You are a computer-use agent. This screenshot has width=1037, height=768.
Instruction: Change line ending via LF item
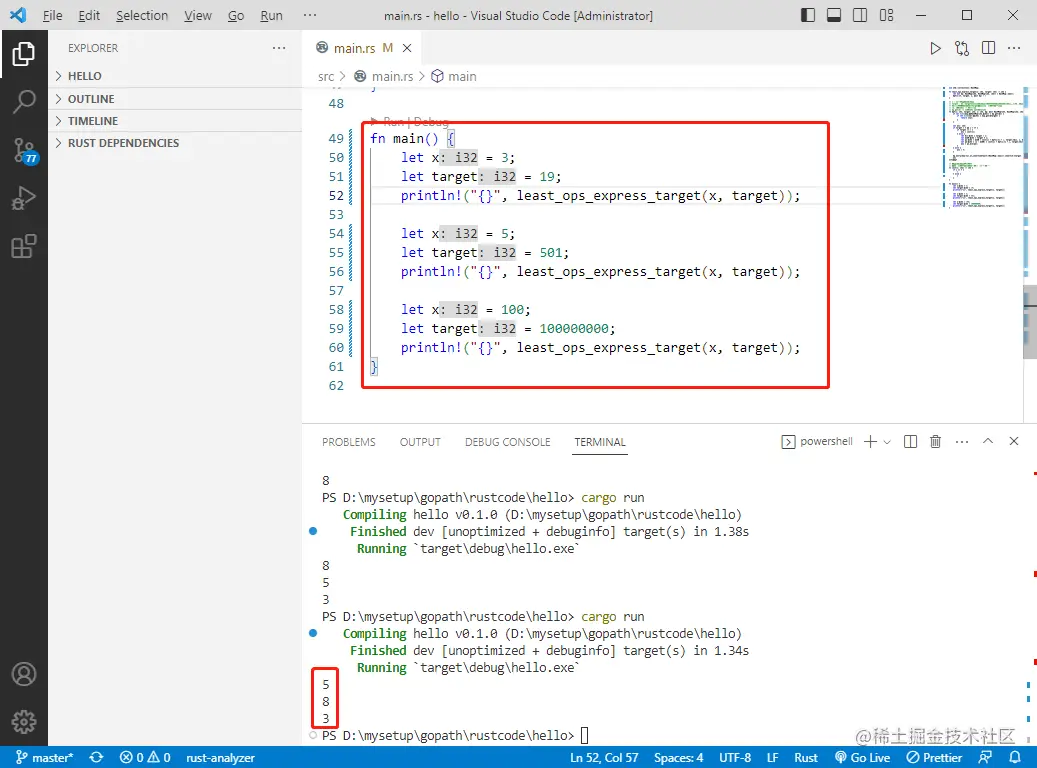772,757
